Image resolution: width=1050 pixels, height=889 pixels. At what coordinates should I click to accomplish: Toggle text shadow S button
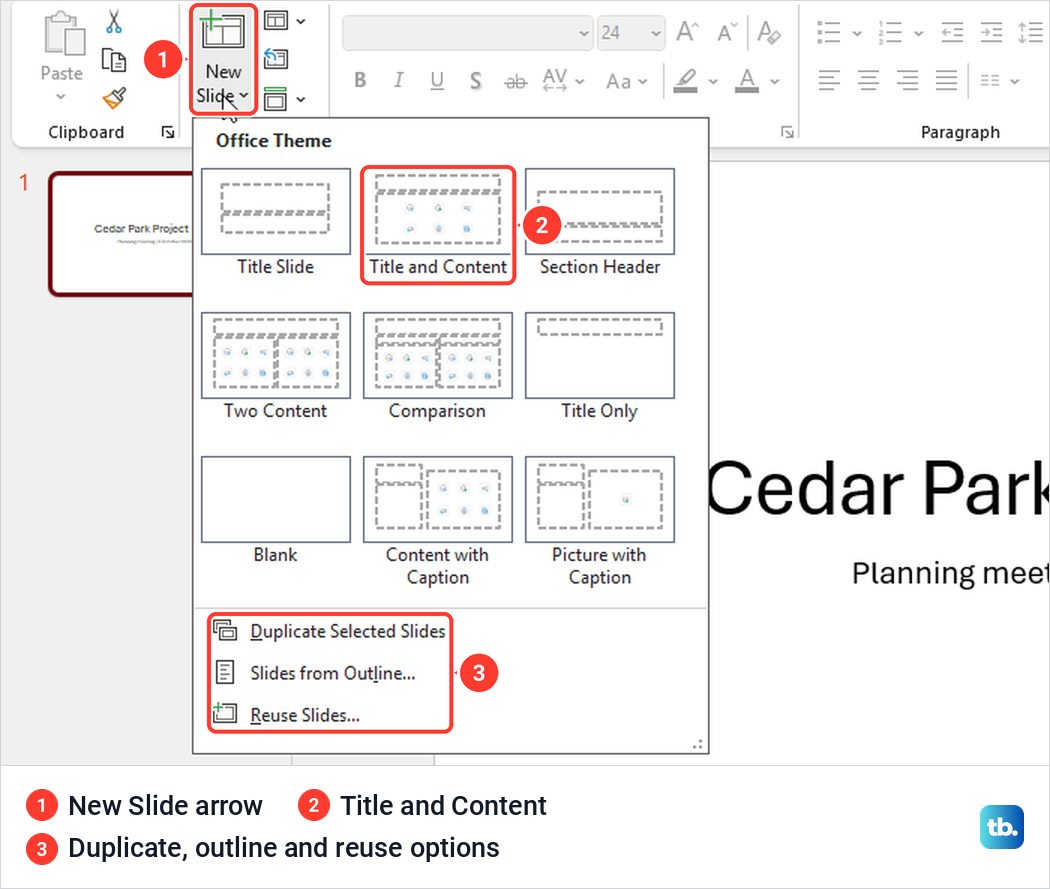(475, 80)
